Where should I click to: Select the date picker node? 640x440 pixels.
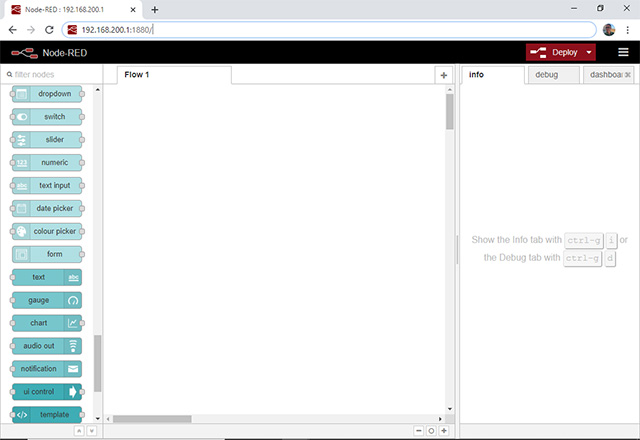(x=46, y=208)
